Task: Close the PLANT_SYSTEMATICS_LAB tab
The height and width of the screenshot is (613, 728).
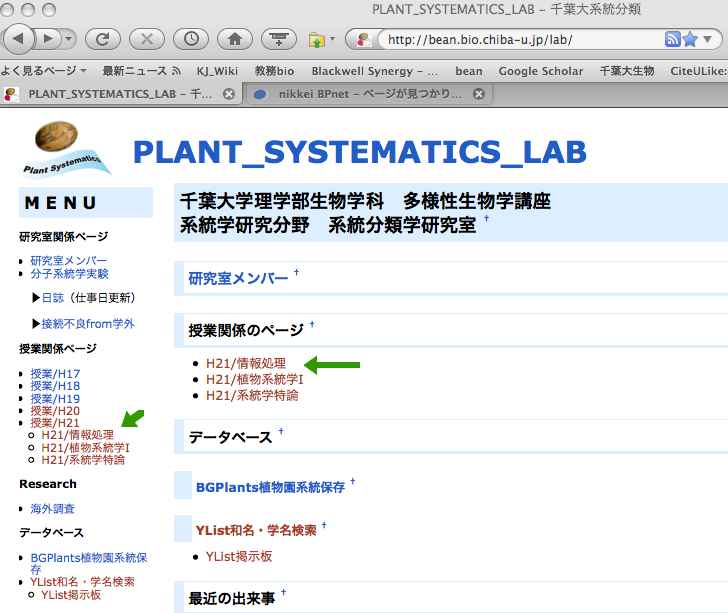Action: click(229, 94)
